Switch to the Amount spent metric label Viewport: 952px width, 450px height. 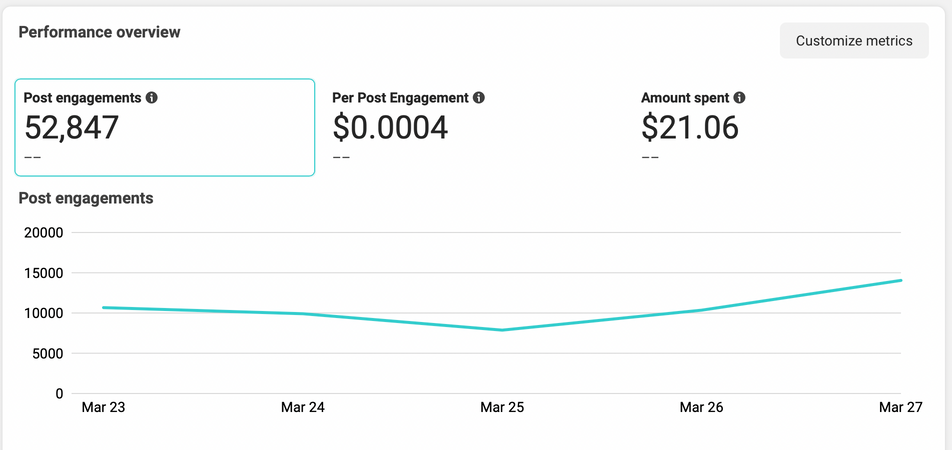tap(686, 98)
